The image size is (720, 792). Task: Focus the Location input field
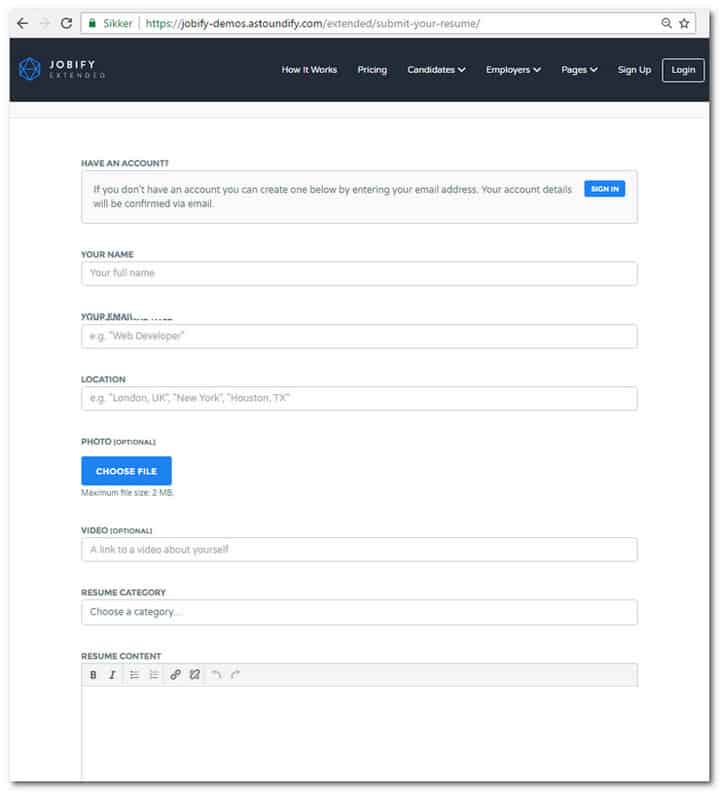359,399
